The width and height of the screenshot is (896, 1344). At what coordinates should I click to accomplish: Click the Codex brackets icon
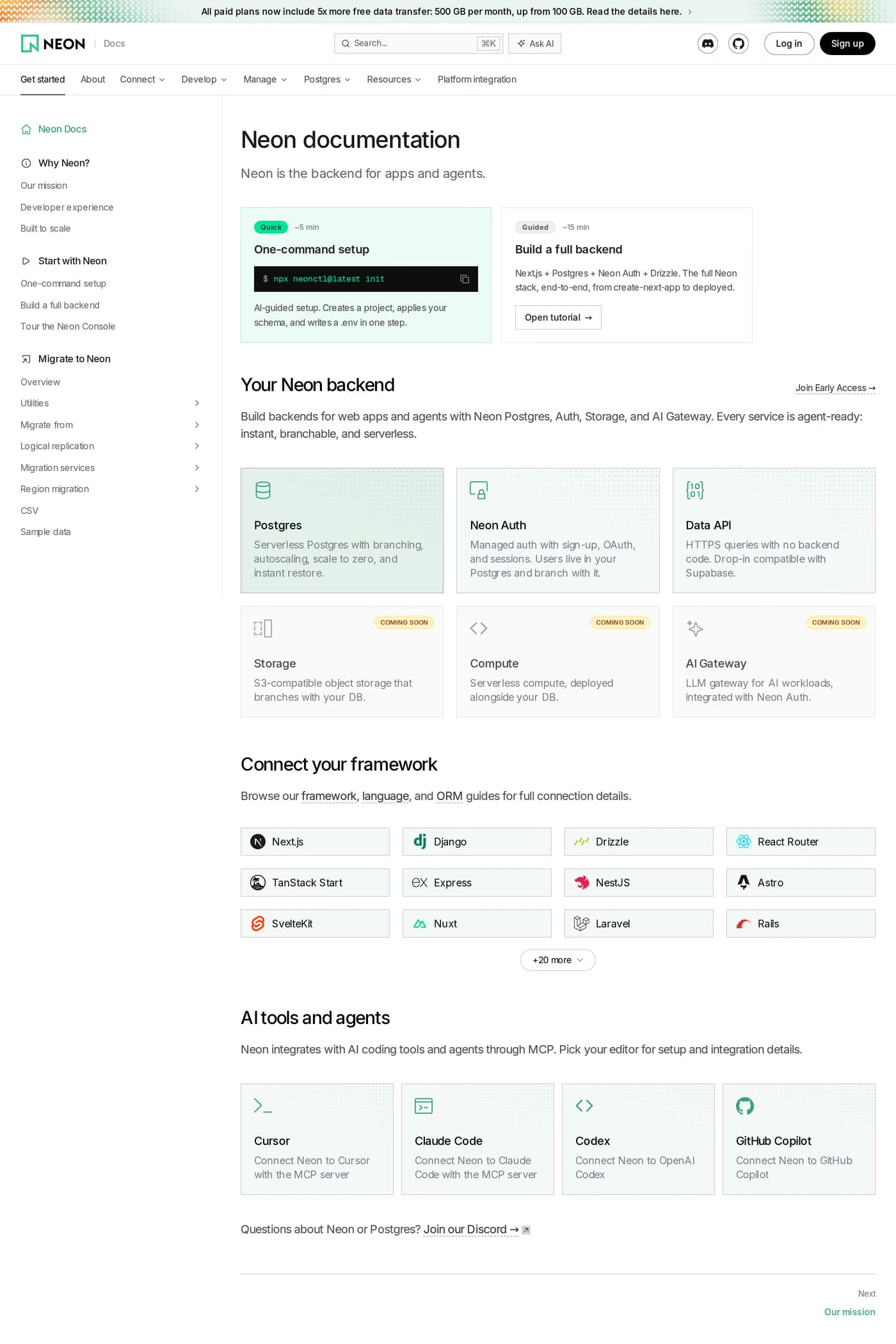click(x=584, y=1106)
